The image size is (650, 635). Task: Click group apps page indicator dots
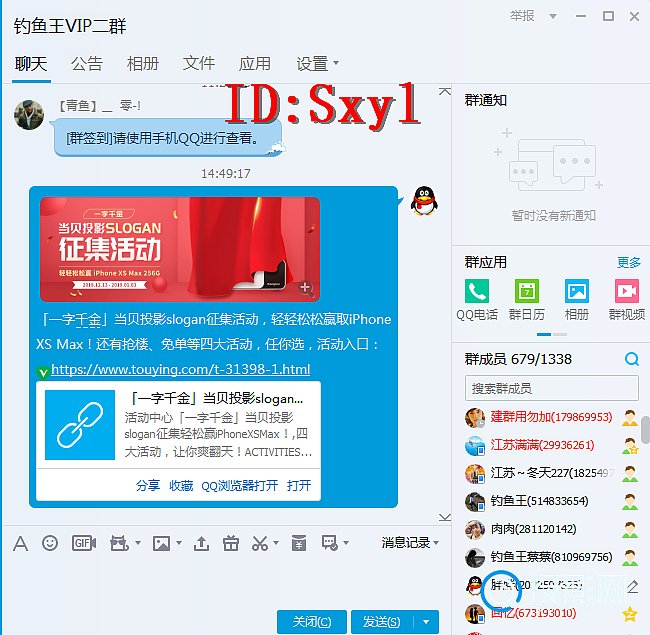[x=552, y=334]
